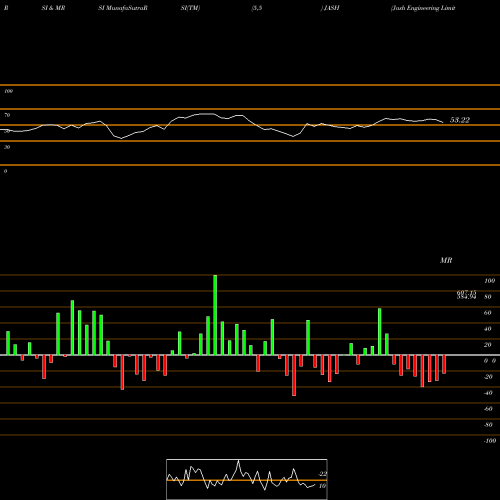Click the ') JASH' ticker label

(330, 8)
